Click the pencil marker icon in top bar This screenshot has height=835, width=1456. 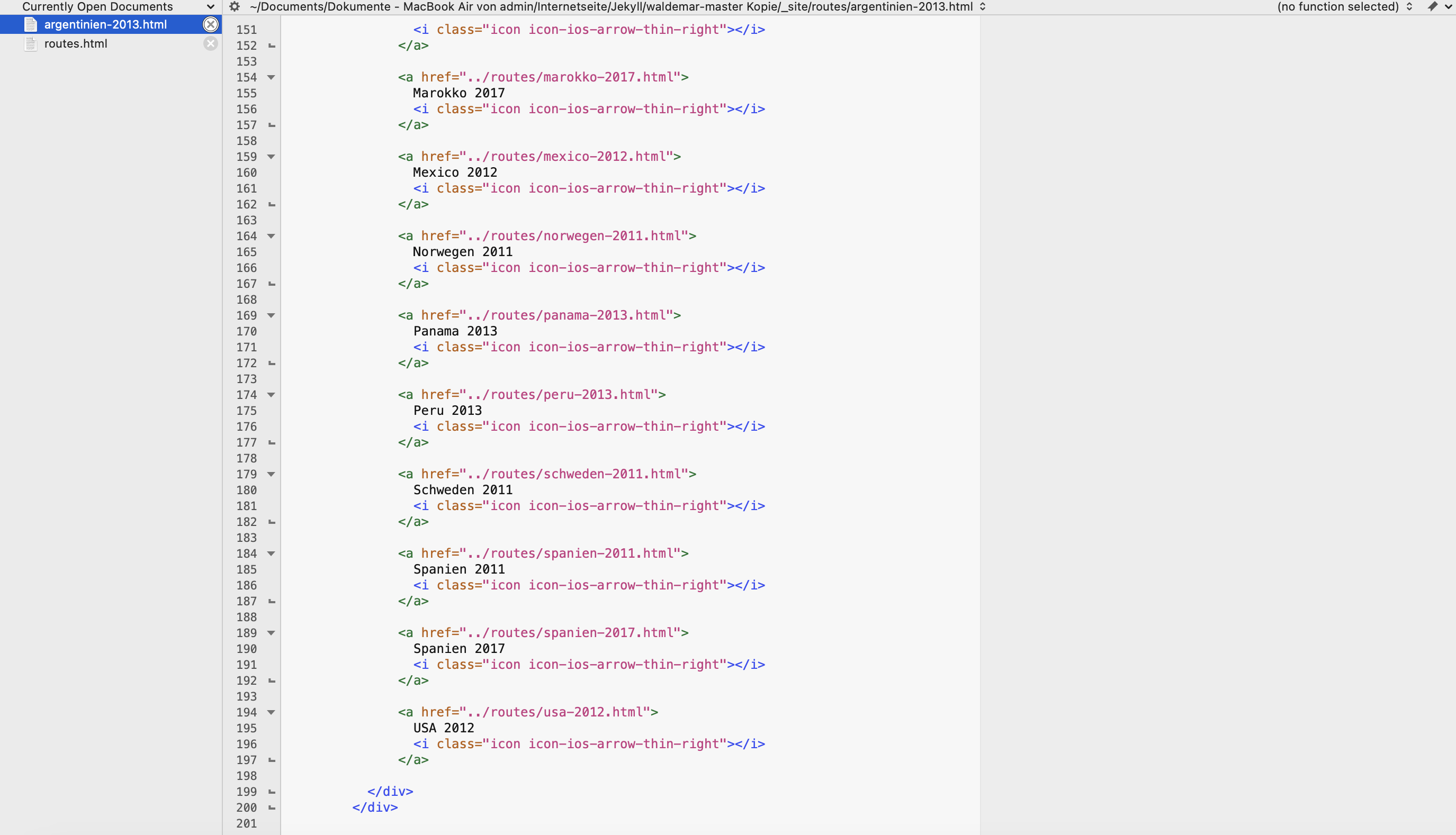click(x=1433, y=7)
